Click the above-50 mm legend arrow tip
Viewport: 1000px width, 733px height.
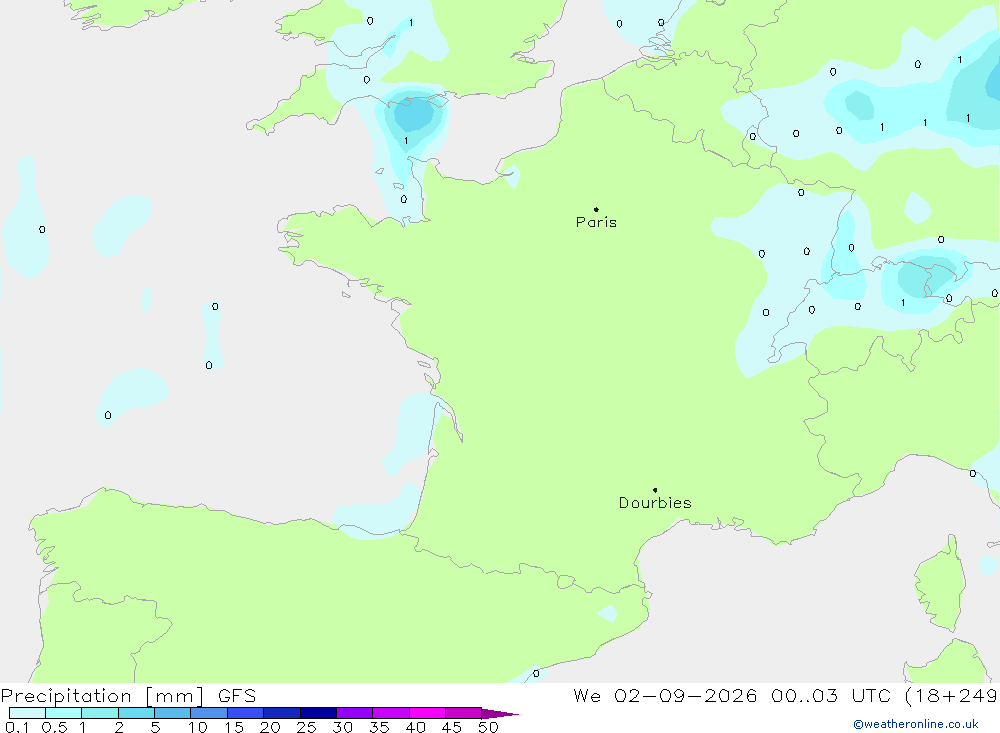[500, 714]
